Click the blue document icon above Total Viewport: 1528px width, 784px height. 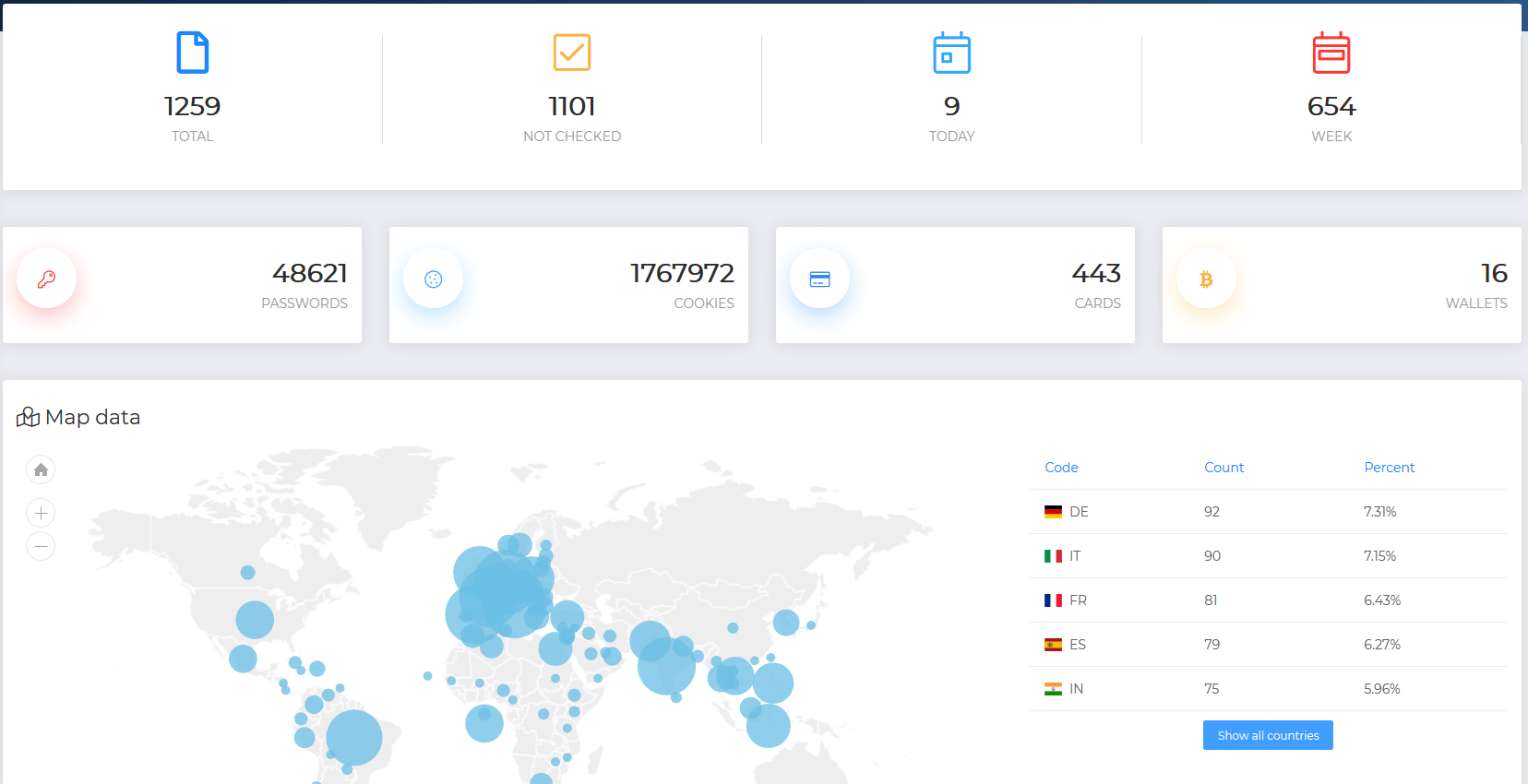click(192, 53)
